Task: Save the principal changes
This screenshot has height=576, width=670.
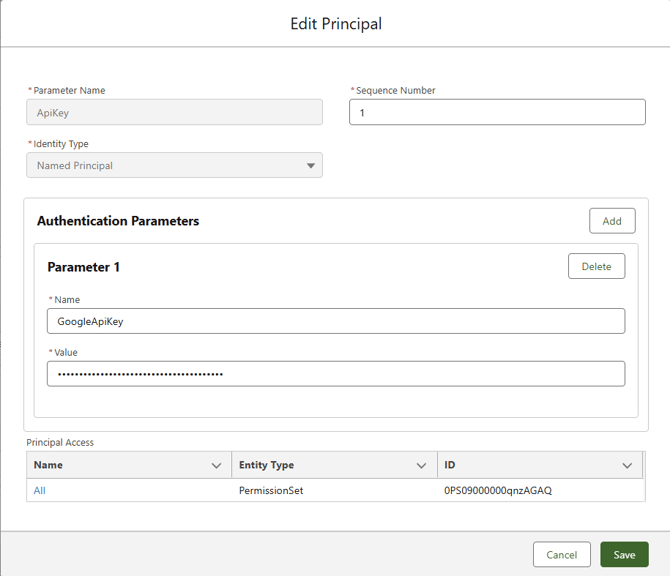Action: point(624,555)
